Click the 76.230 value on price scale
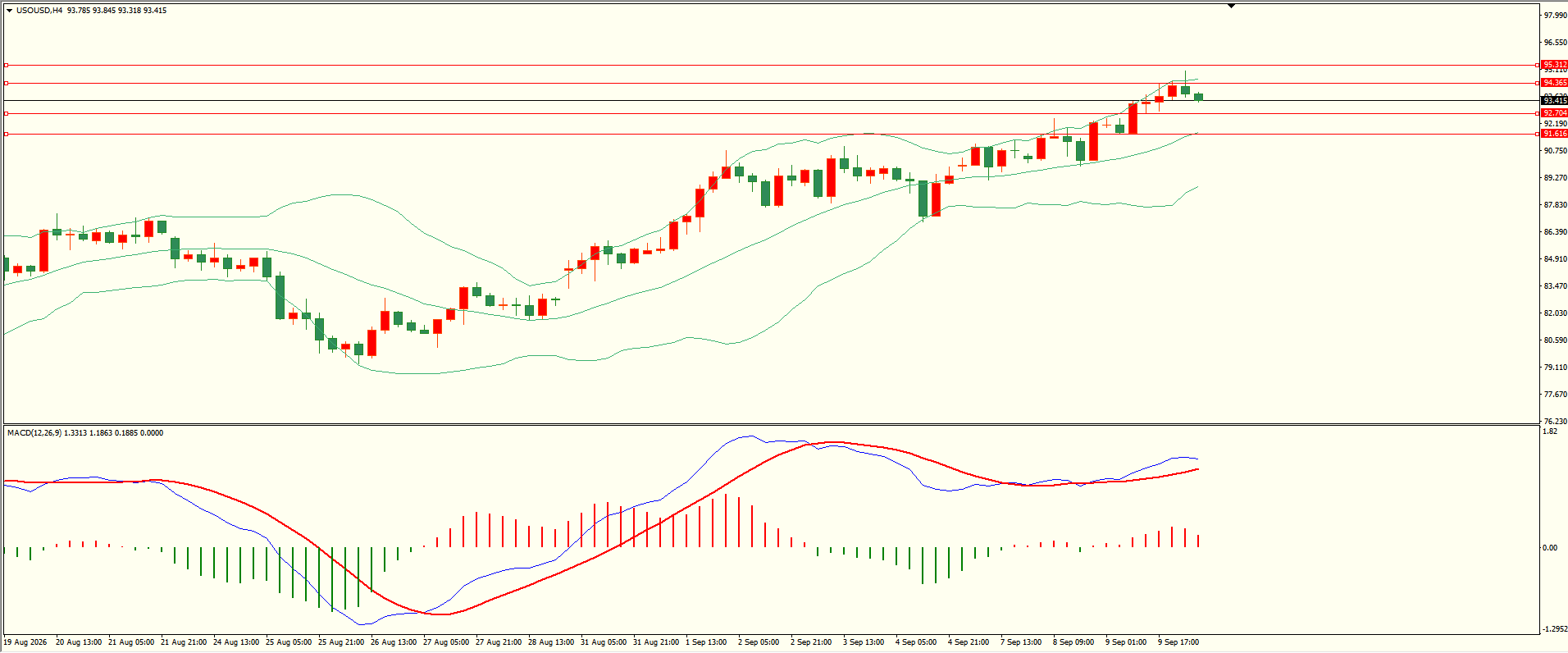The width and height of the screenshot is (1568, 653). (1555, 422)
